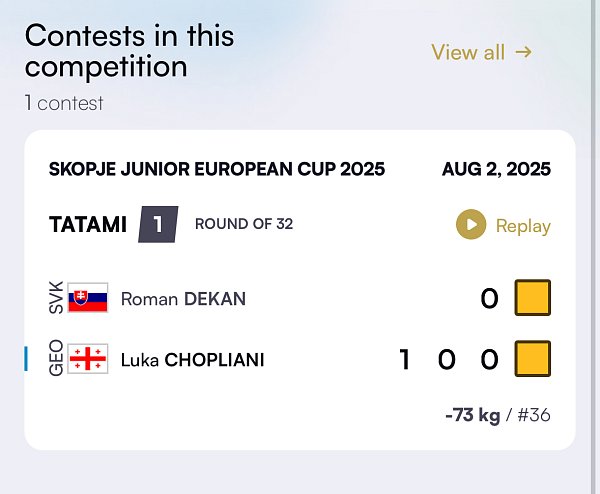Click the Tatami 1 number badge
The image size is (600, 494).
click(x=158, y=224)
